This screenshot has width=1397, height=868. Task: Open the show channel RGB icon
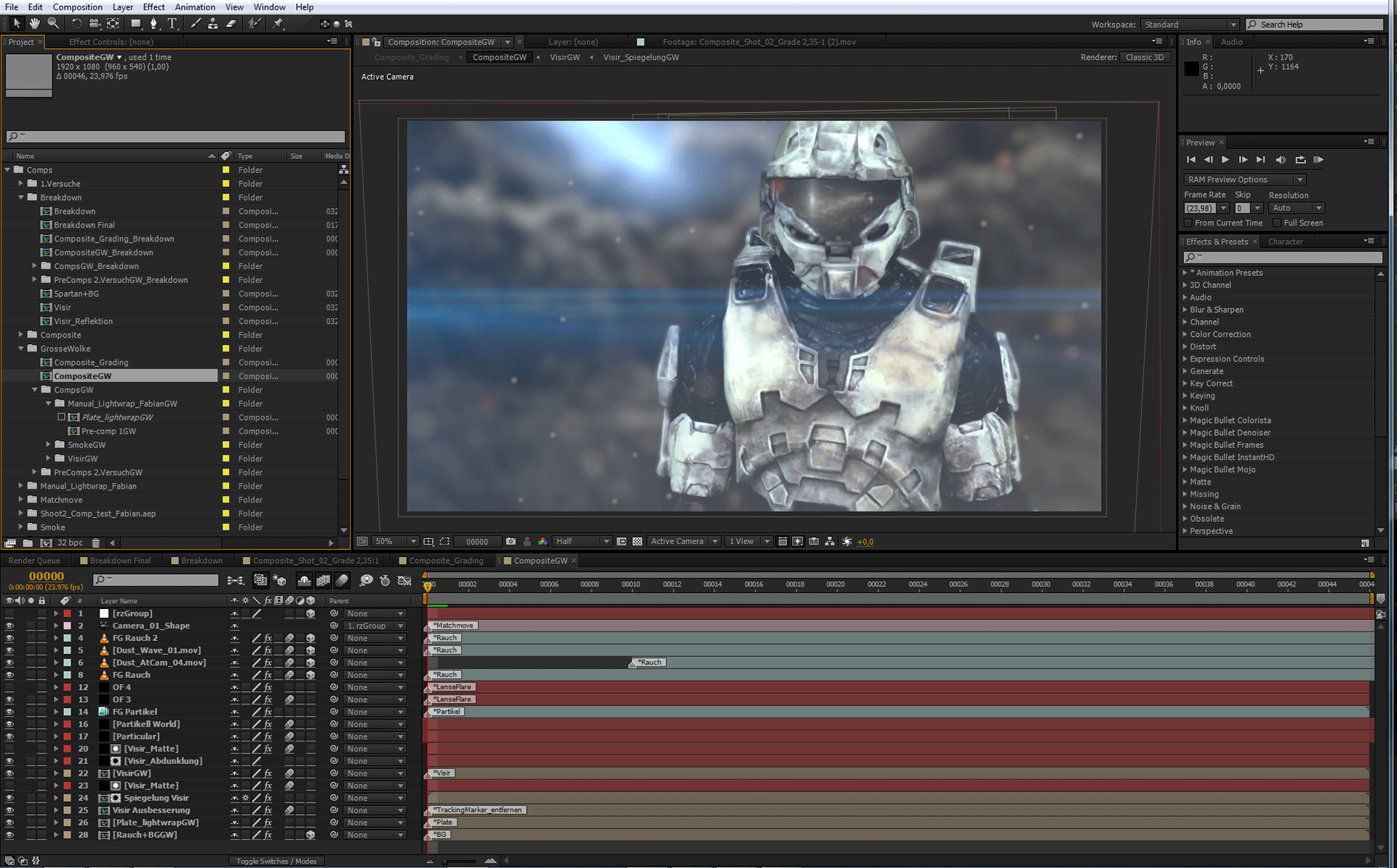tap(543, 541)
